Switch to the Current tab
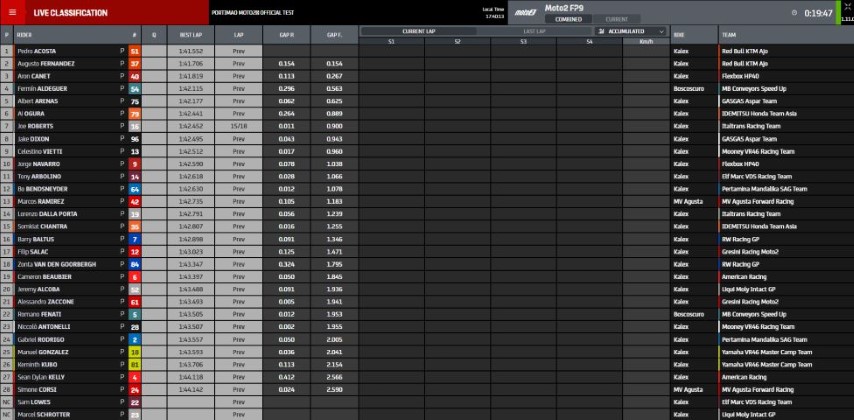 point(617,19)
